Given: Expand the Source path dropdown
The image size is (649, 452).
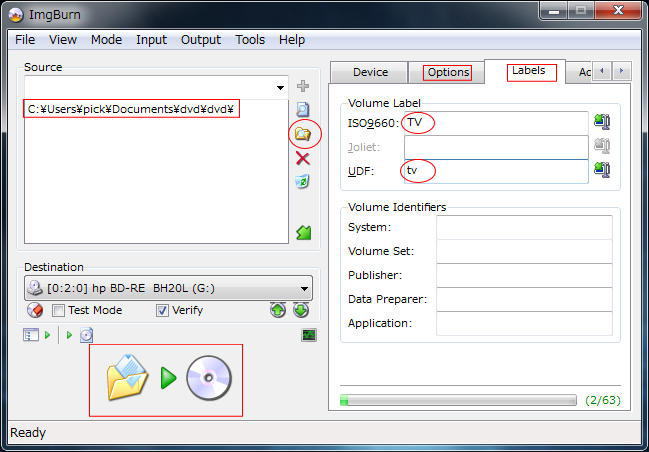Looking at the screenshot, I should (280, 88).
